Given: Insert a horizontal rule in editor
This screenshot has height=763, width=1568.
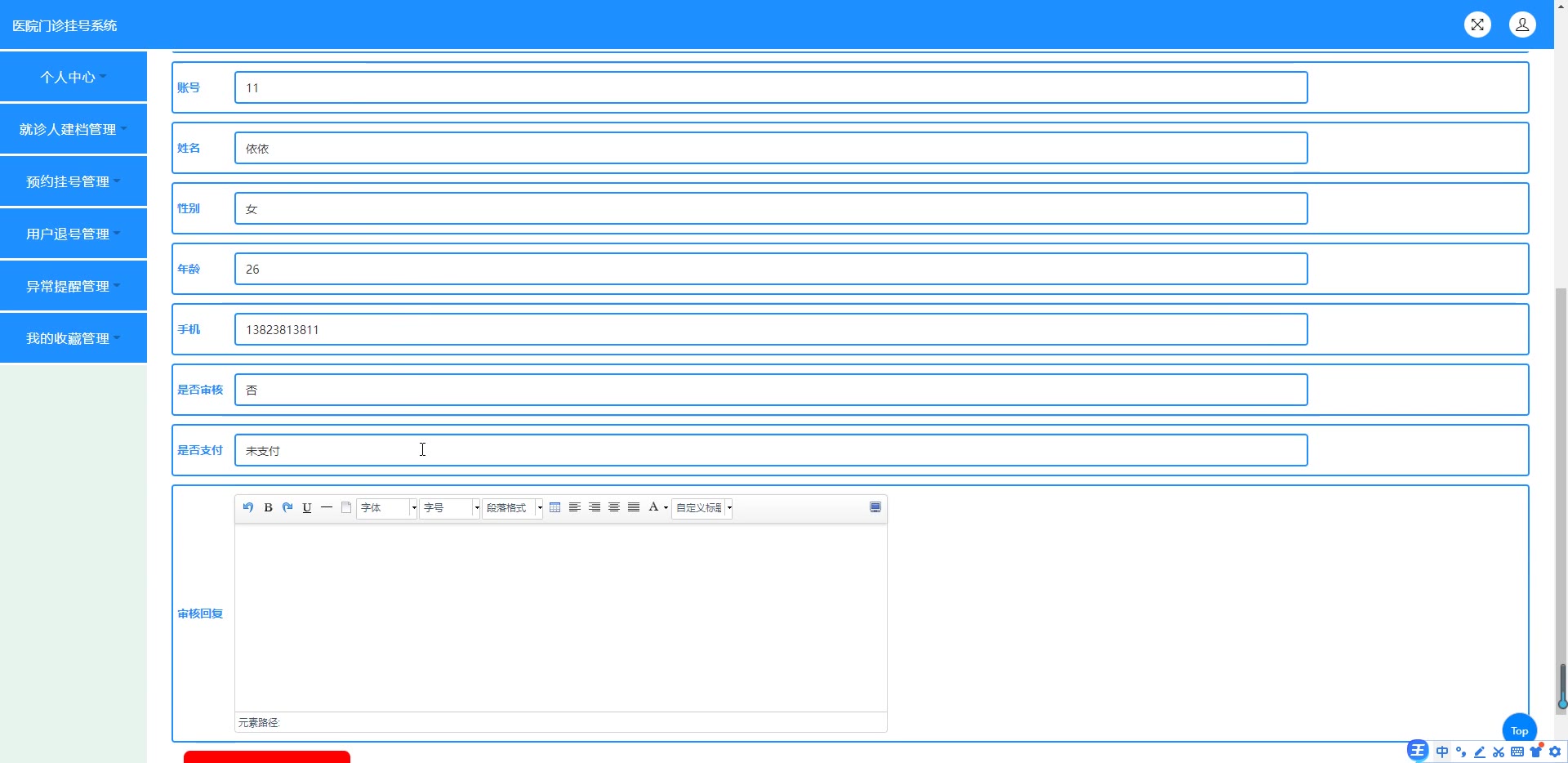Looking at the screenshot, I should point(327,507).
